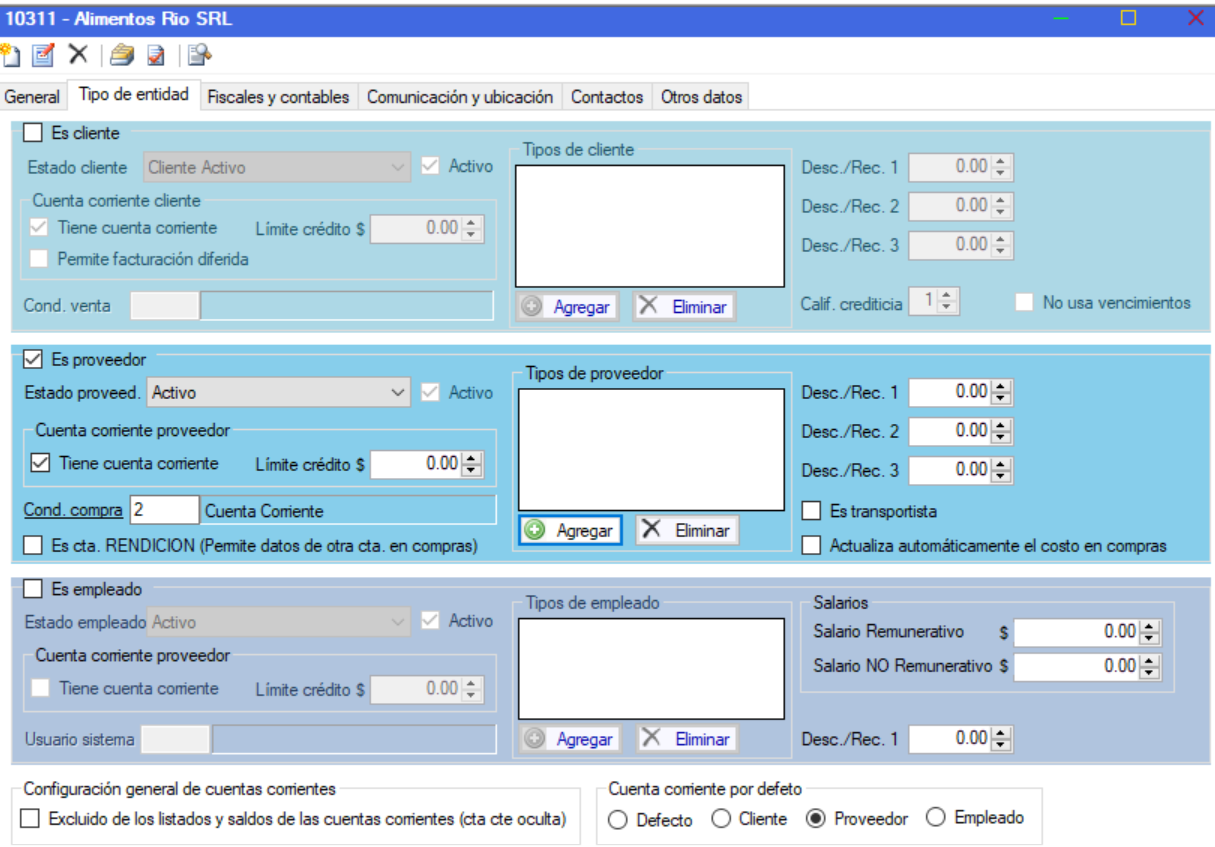Click the new record toolbar icon
Image resolution: width=1215 pixels, height=847 pixels.
(10, 55)
